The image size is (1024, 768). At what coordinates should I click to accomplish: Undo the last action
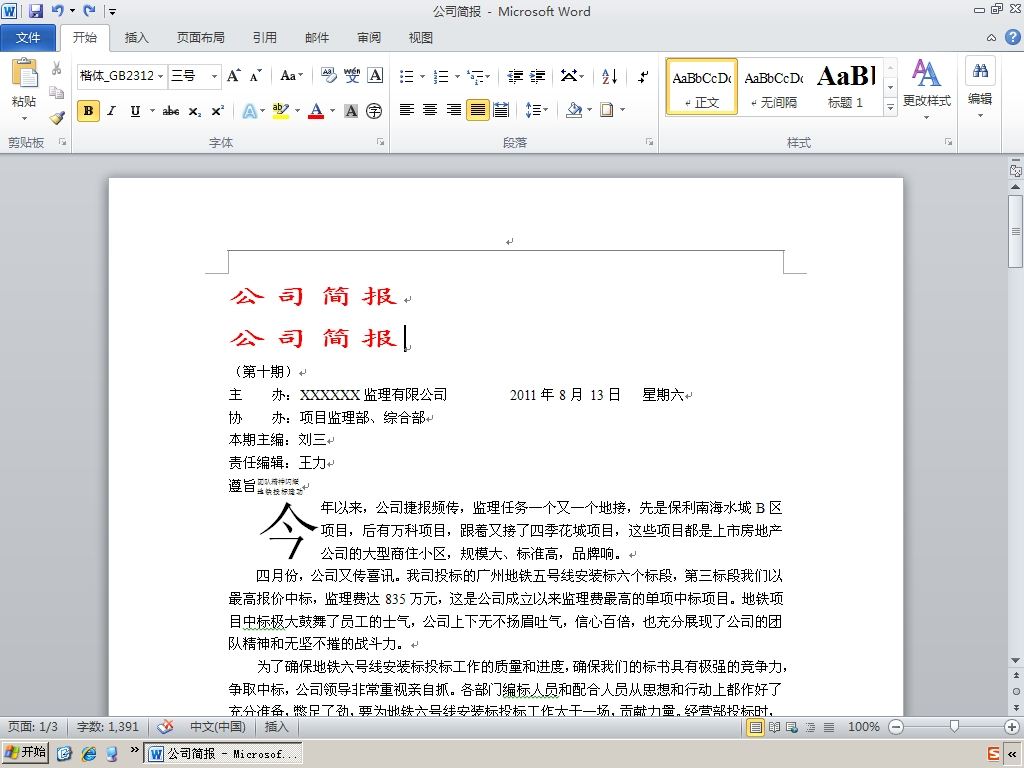(x=57, y=10)
